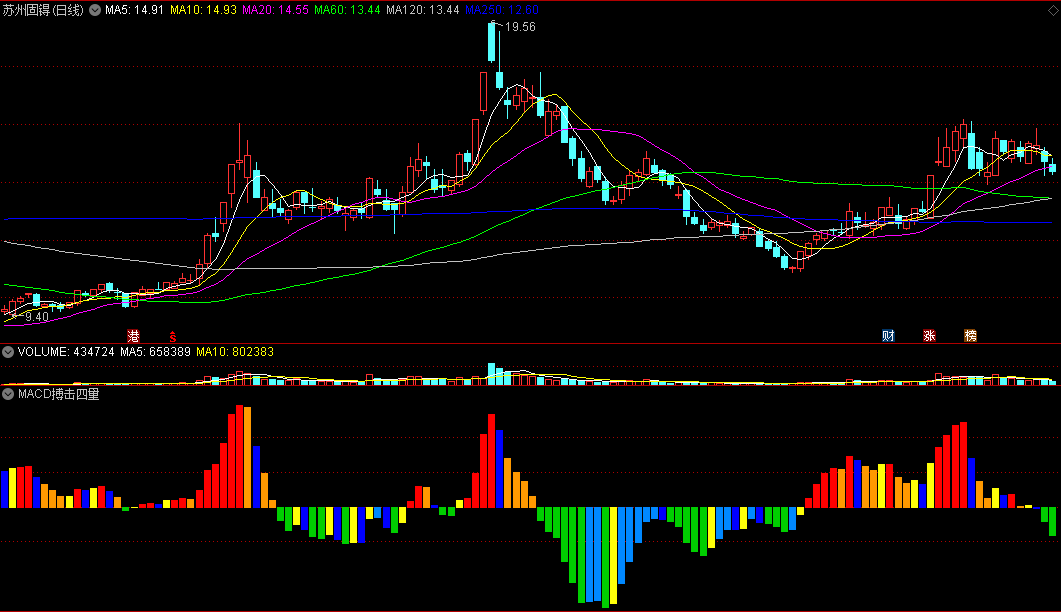Click the 9.40 low price label
The height and width of the screenshot is (612, 1061).
pos(37,317)
